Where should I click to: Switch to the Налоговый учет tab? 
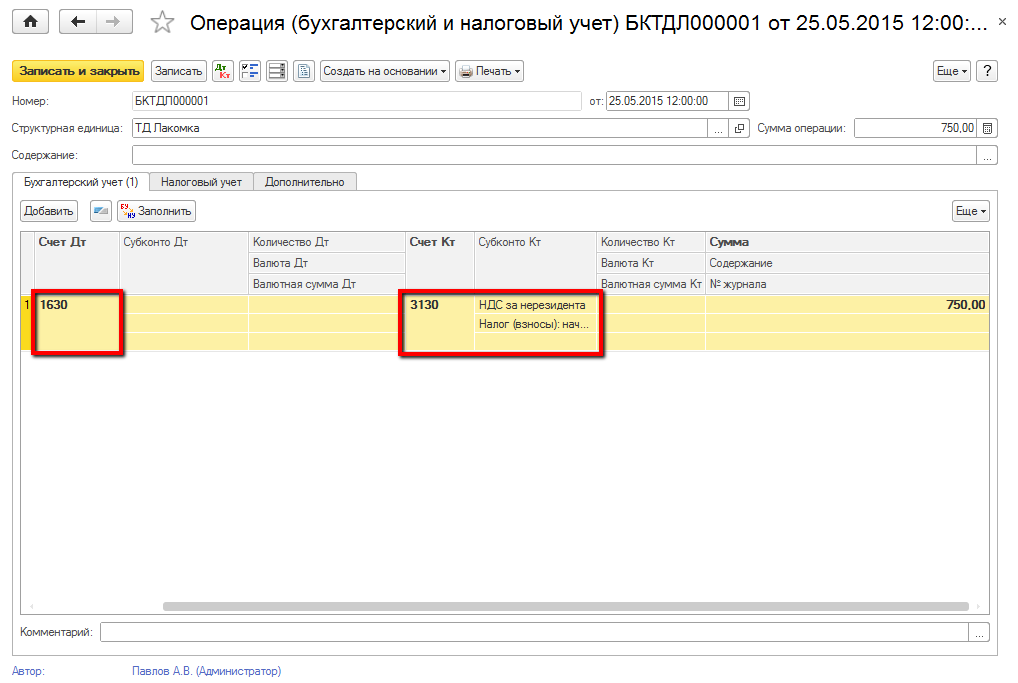[201, 182]
